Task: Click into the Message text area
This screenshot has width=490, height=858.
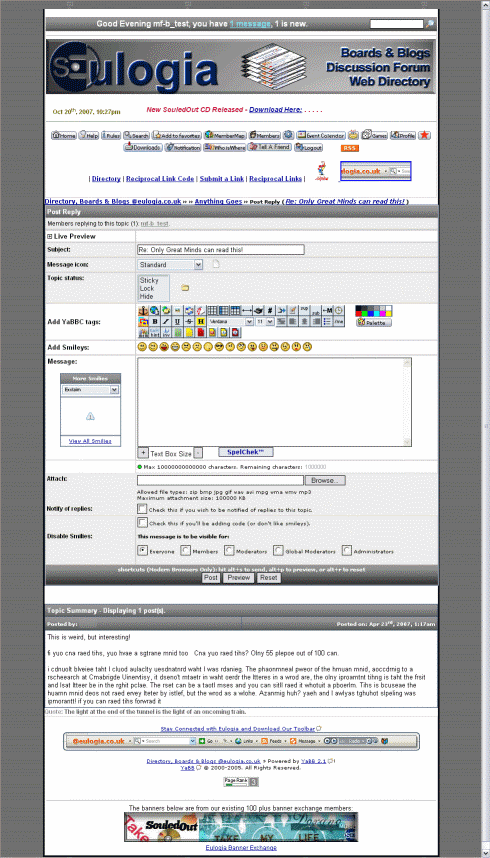Action: [x=274, y=402]
